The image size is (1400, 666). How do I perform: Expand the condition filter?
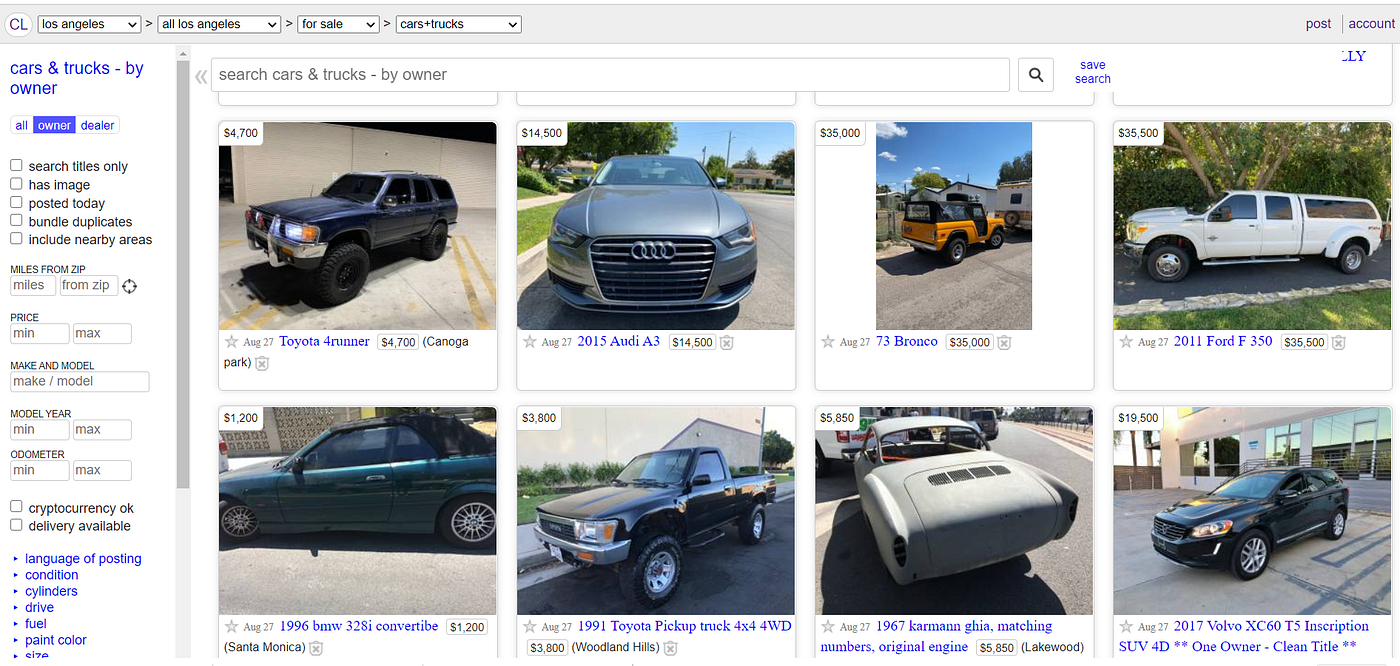pos(52,575)
